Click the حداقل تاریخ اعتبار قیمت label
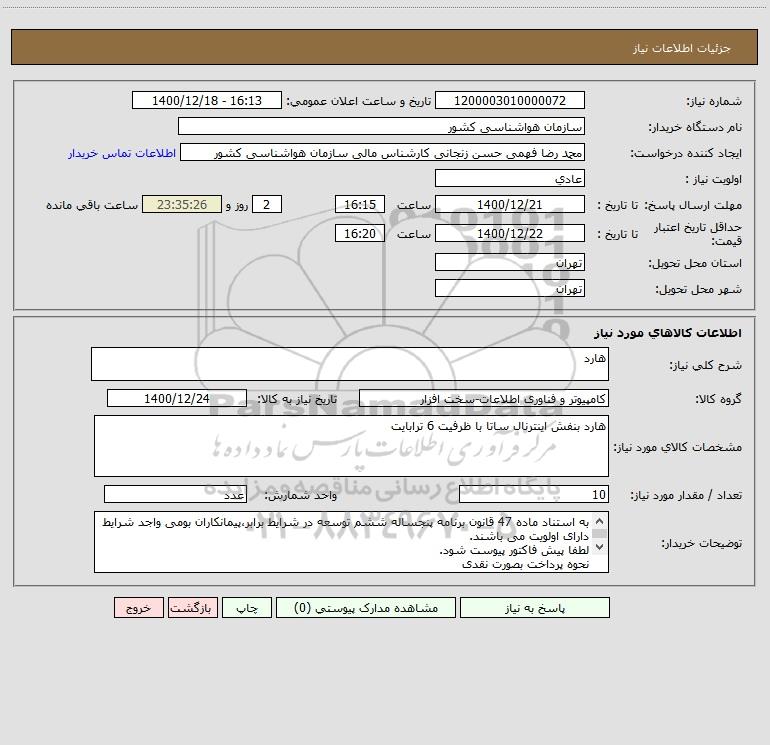770x745 pixels. 697,234
